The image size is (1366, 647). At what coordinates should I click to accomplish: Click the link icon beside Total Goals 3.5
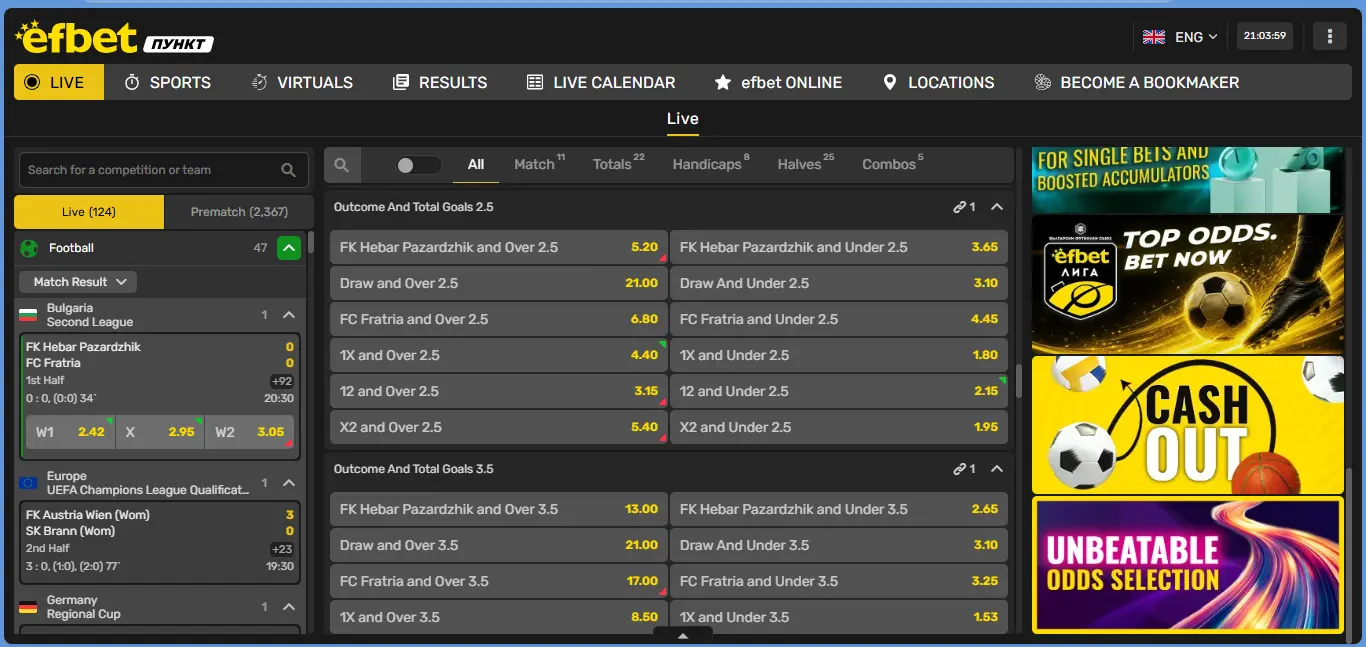959,469
